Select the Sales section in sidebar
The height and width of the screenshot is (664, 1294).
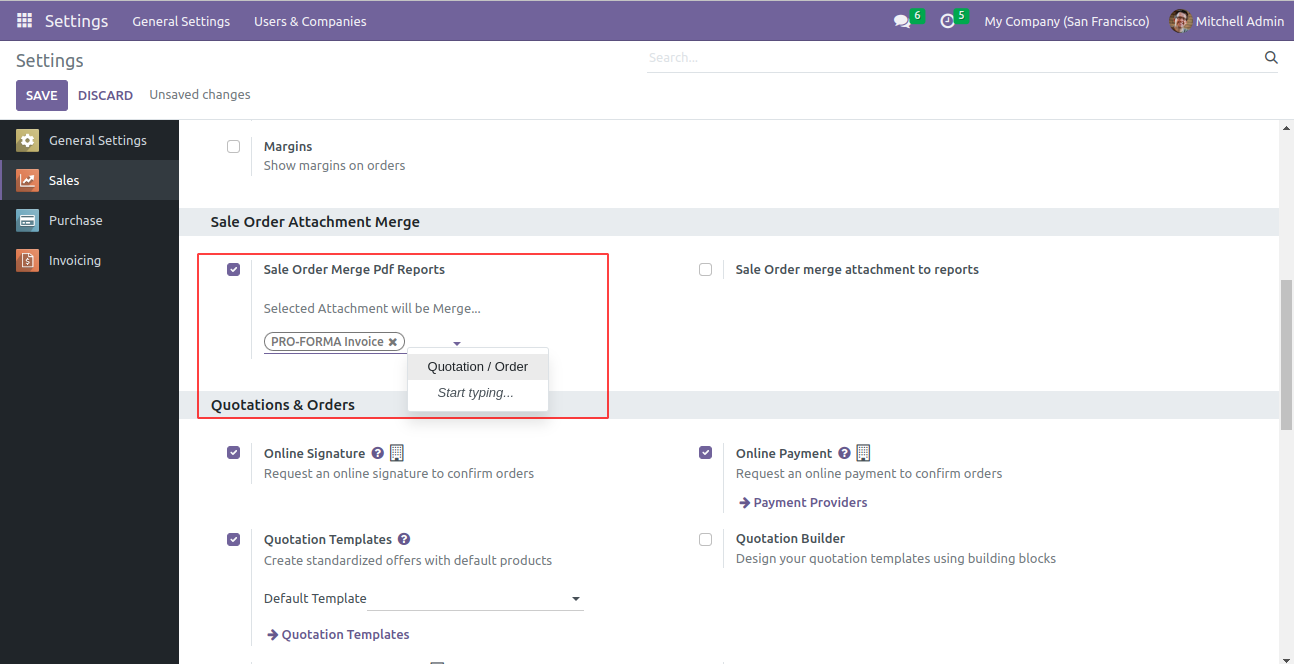tap(89, 181)
